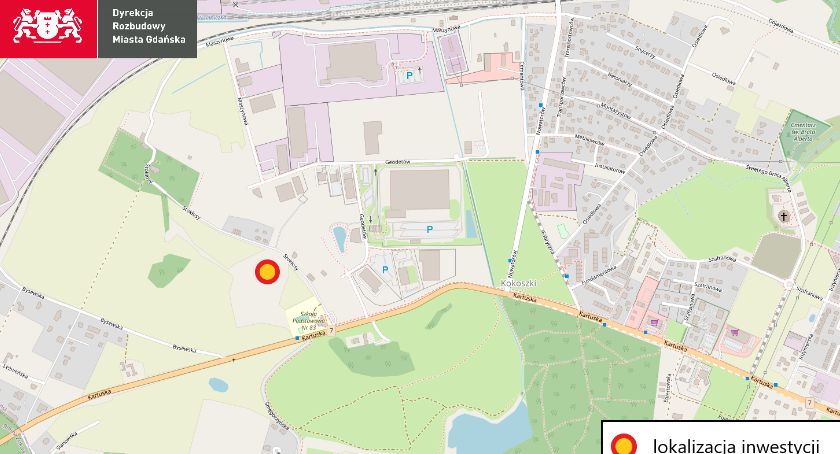840x454 pixels.
Task: Select the Szkoła Podstawowa Nr 83 label
Action: click(303, 320)
